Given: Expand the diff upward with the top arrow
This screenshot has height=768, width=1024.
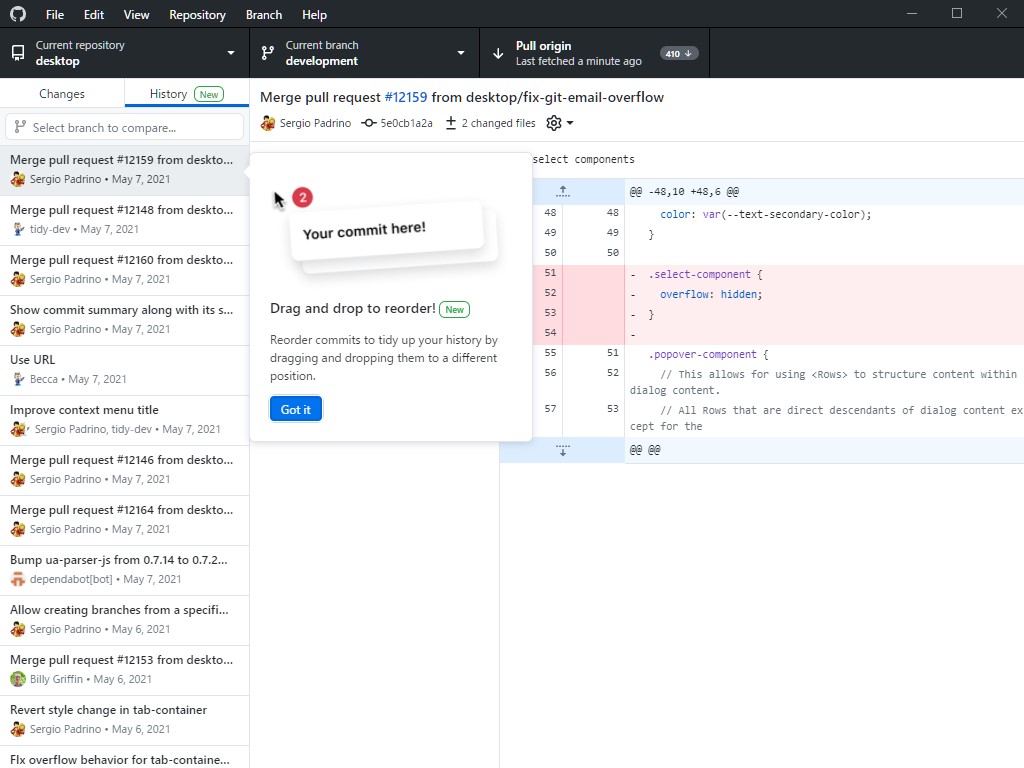Looking at the screenshot, I should [562, 191].
